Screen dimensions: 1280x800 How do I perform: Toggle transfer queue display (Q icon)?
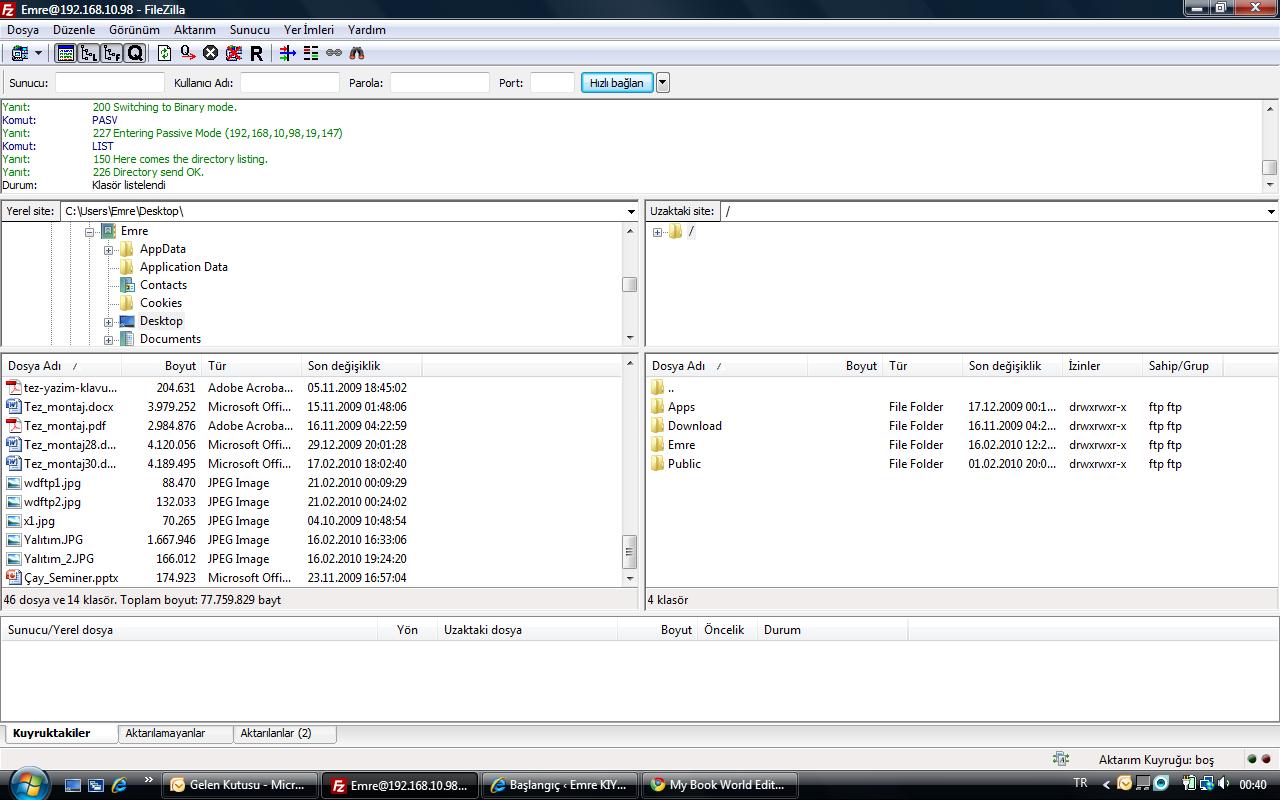point(135,53)
